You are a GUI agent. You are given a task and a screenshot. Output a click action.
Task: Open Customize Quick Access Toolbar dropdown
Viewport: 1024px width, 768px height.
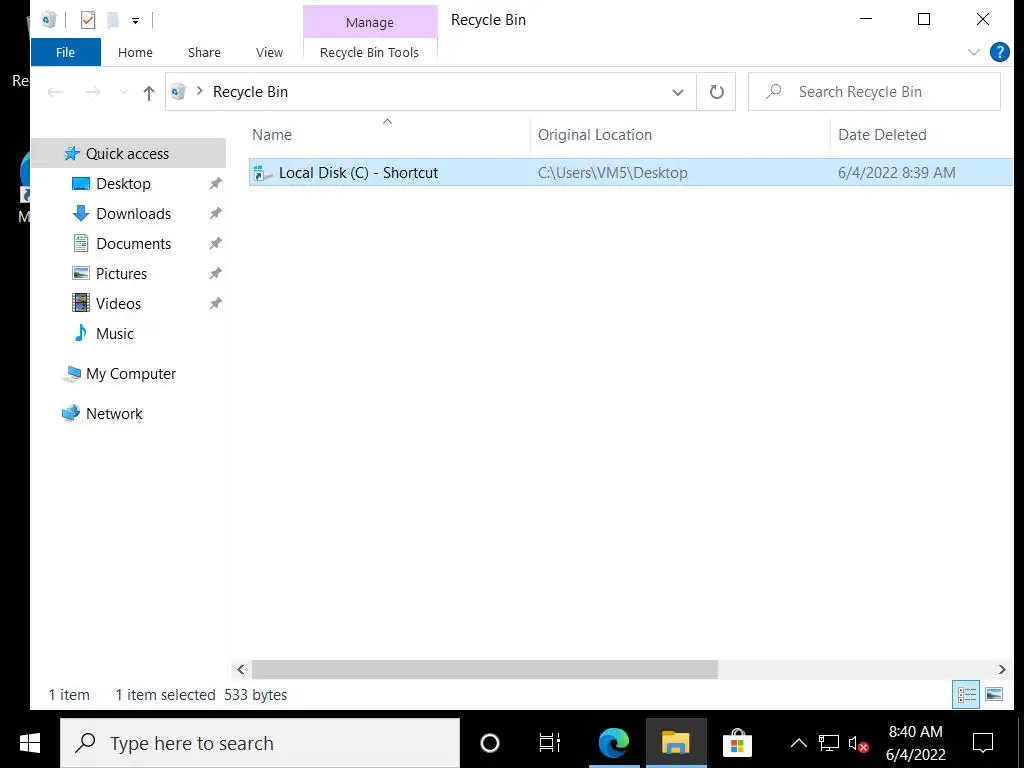pyautogui.click(x=135, y=21)
